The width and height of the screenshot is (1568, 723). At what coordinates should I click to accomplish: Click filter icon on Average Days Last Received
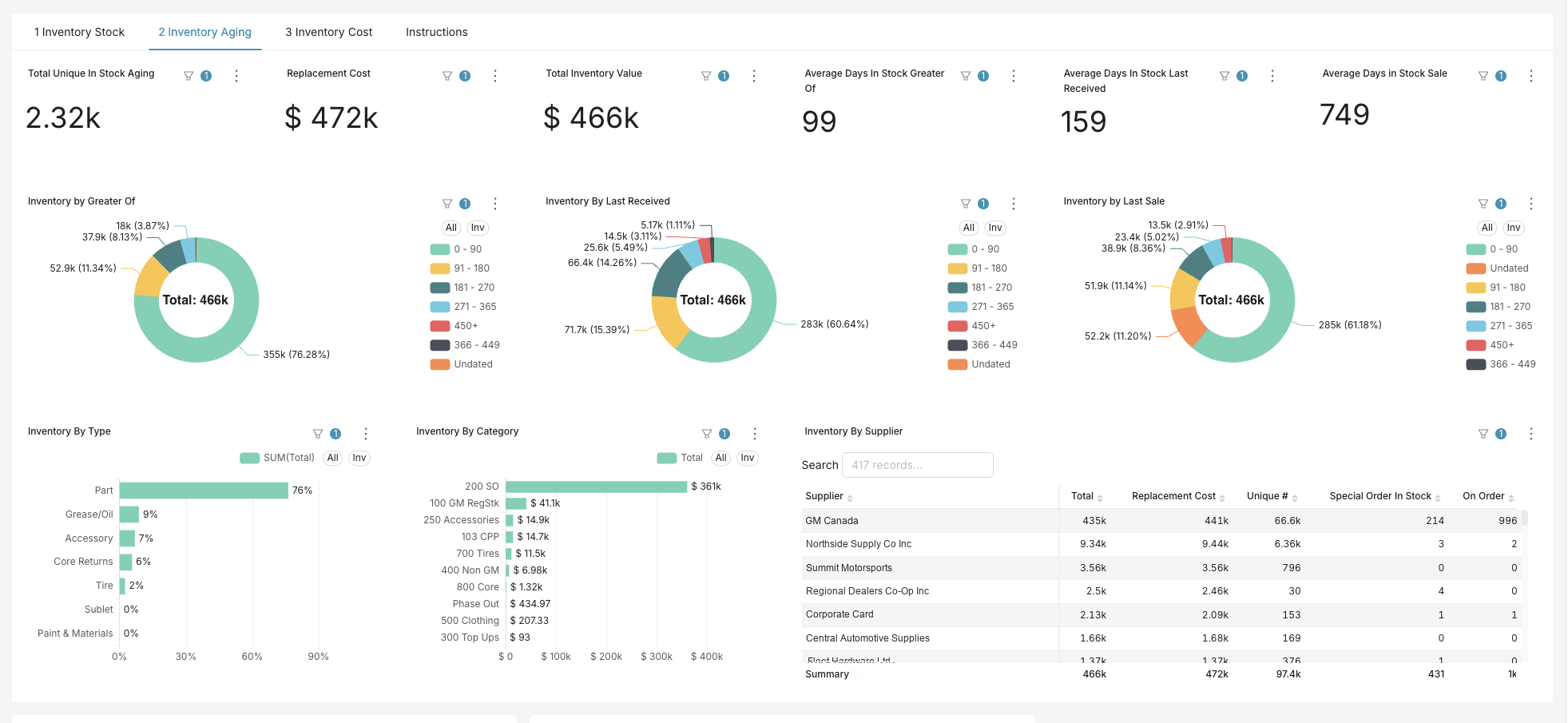click(x=1225, y=76)
